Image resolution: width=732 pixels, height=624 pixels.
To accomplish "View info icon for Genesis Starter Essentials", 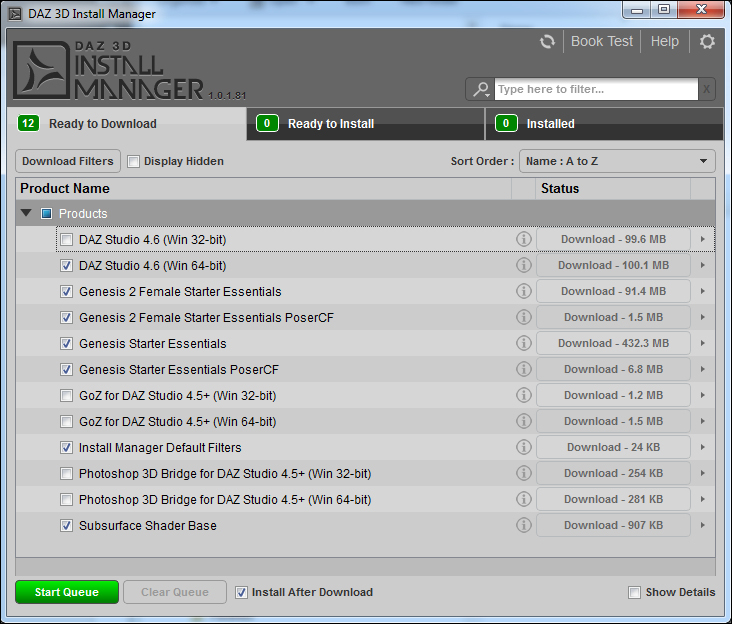I will (x=523, y=343).
